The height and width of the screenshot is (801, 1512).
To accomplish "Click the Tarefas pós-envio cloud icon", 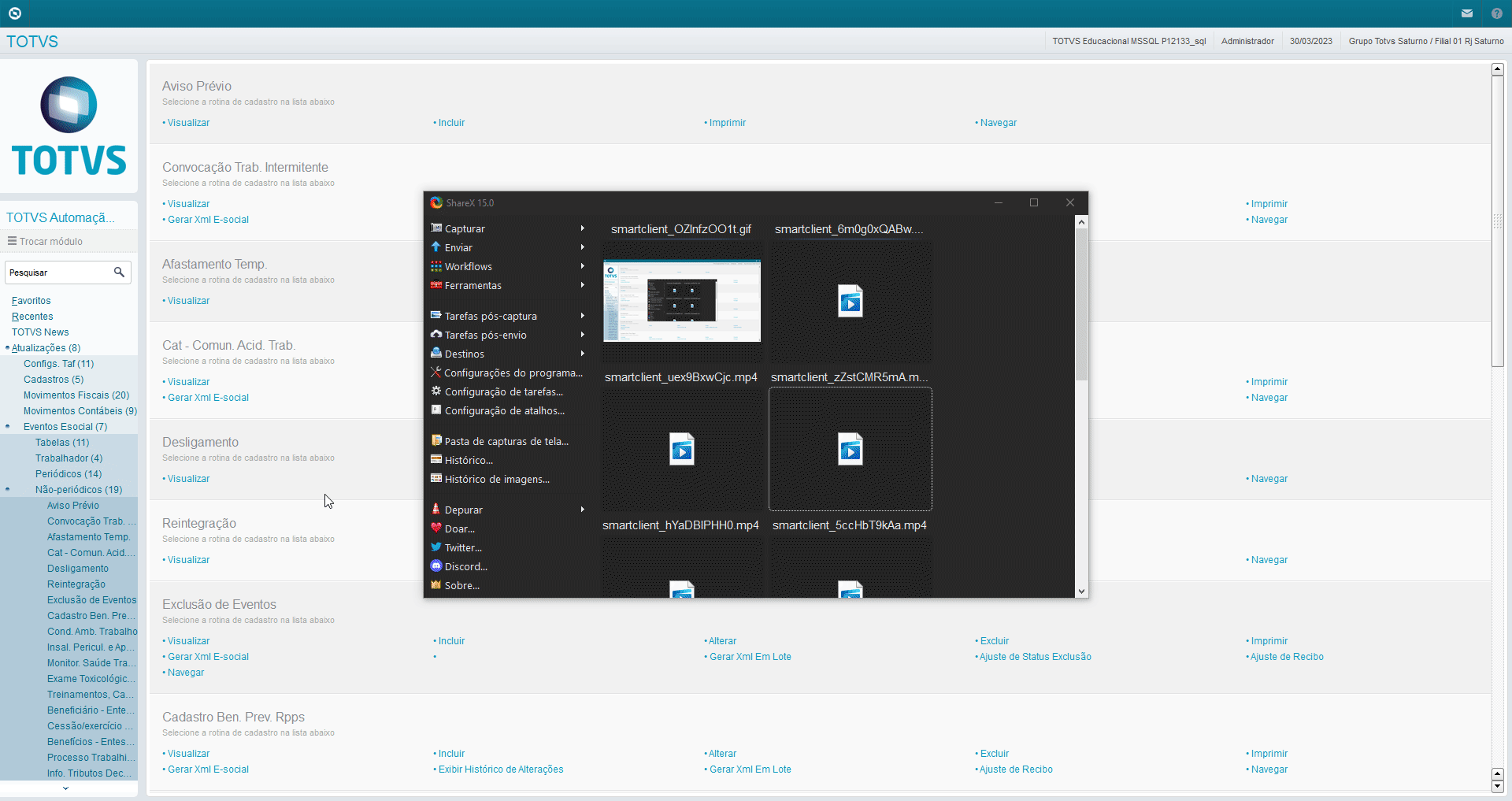I will tap(435, 334).
